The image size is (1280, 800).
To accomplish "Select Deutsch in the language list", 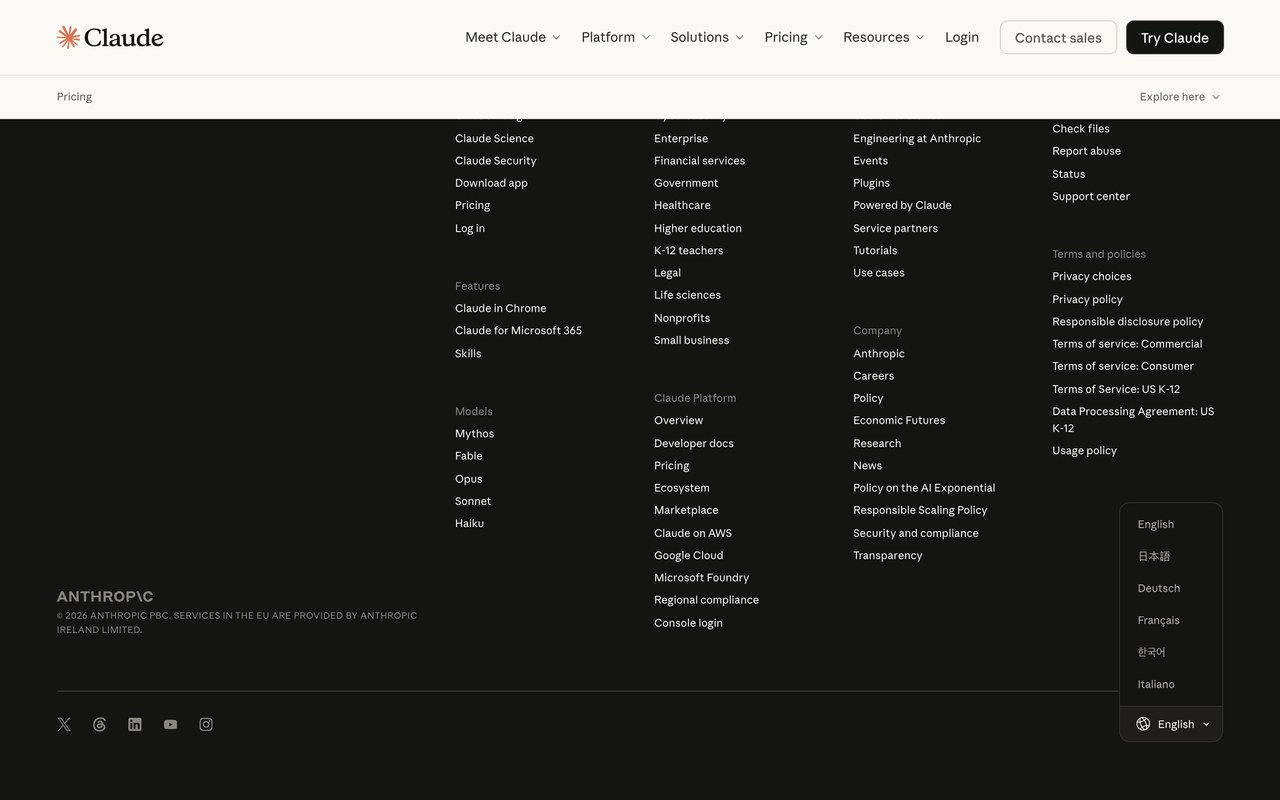I will click(1159, 588).
